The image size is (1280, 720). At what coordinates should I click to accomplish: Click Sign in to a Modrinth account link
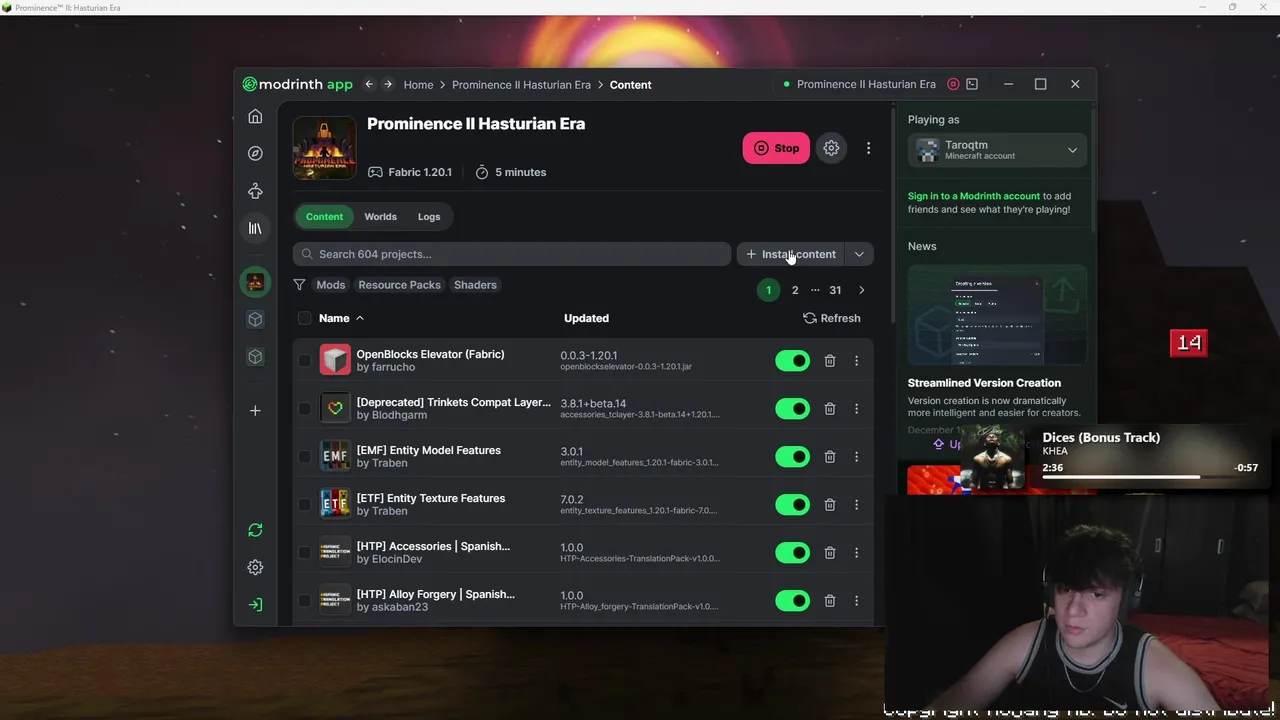point(974,196)
